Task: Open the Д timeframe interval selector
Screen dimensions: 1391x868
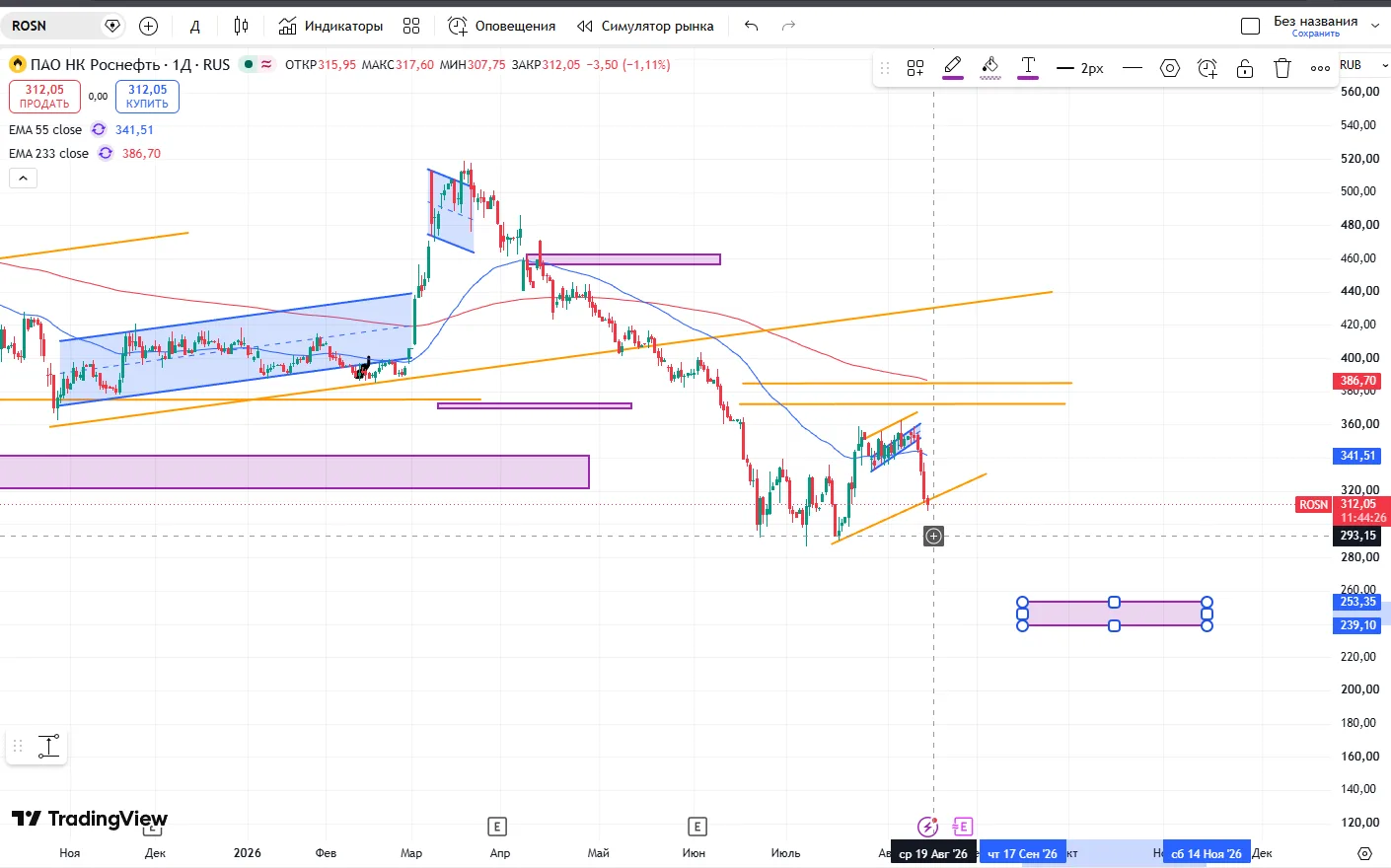Action: (x=195, y=26)
